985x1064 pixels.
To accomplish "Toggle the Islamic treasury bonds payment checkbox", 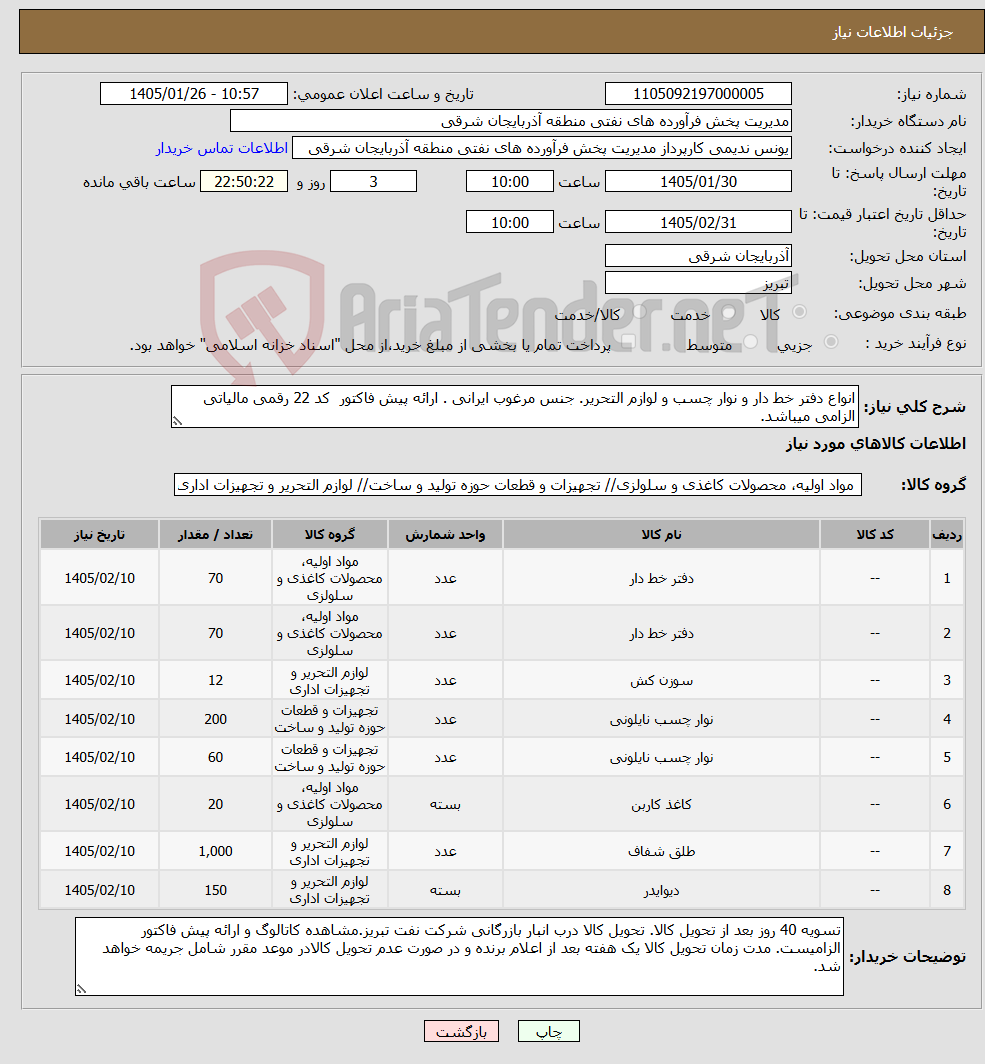I will click(x=628, y=343).
